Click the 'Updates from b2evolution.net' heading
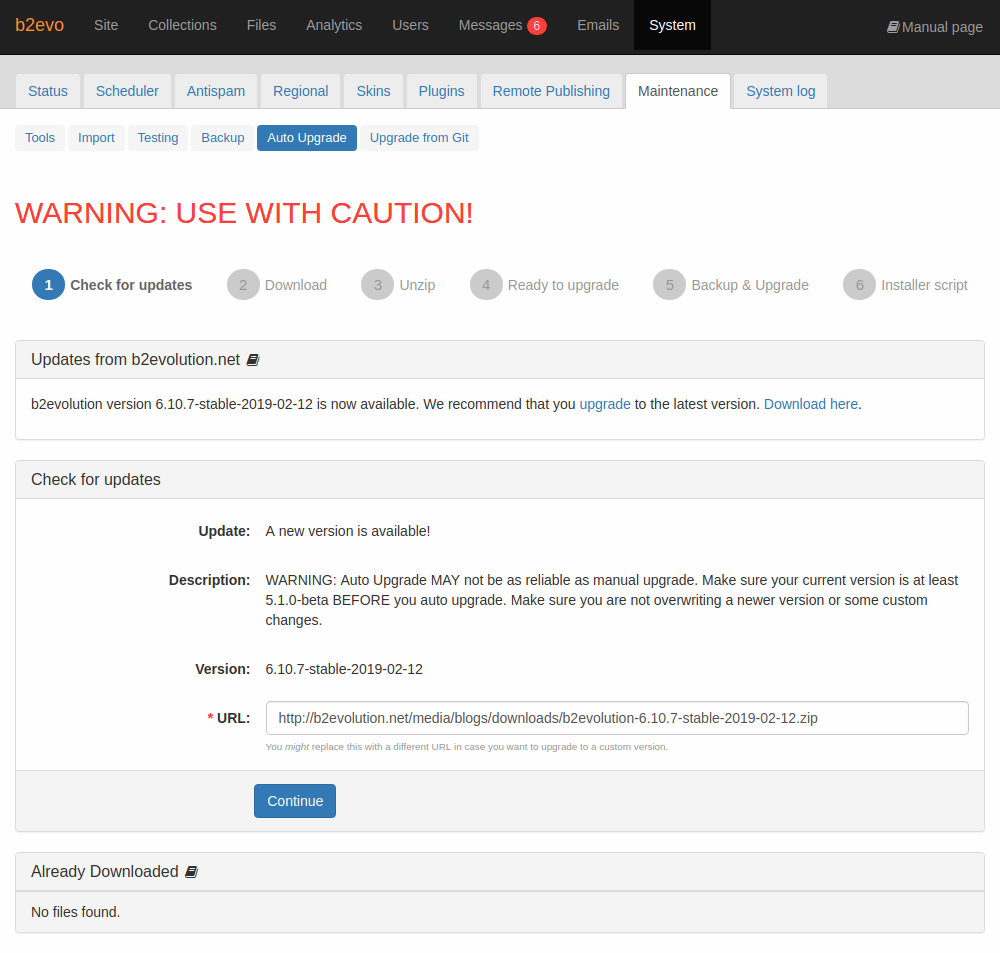 pyautogui.click(x=135, y=360)
